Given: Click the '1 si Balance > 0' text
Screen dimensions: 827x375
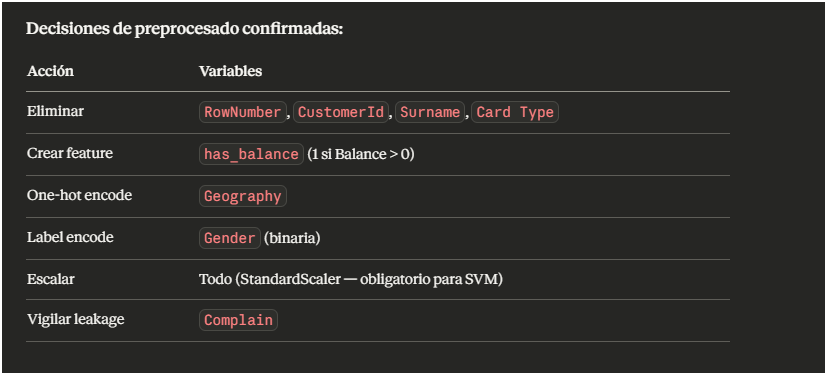Looking at the screenshot, I should point(360,155).
